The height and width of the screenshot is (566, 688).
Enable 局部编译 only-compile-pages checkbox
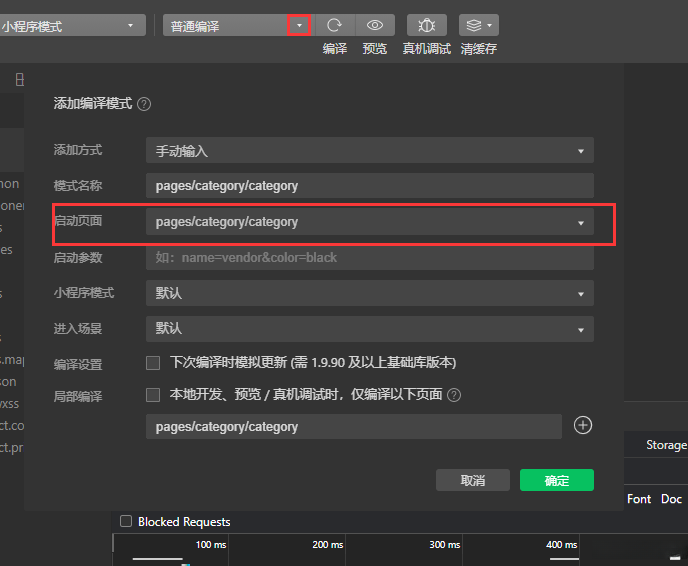point(153,395)
